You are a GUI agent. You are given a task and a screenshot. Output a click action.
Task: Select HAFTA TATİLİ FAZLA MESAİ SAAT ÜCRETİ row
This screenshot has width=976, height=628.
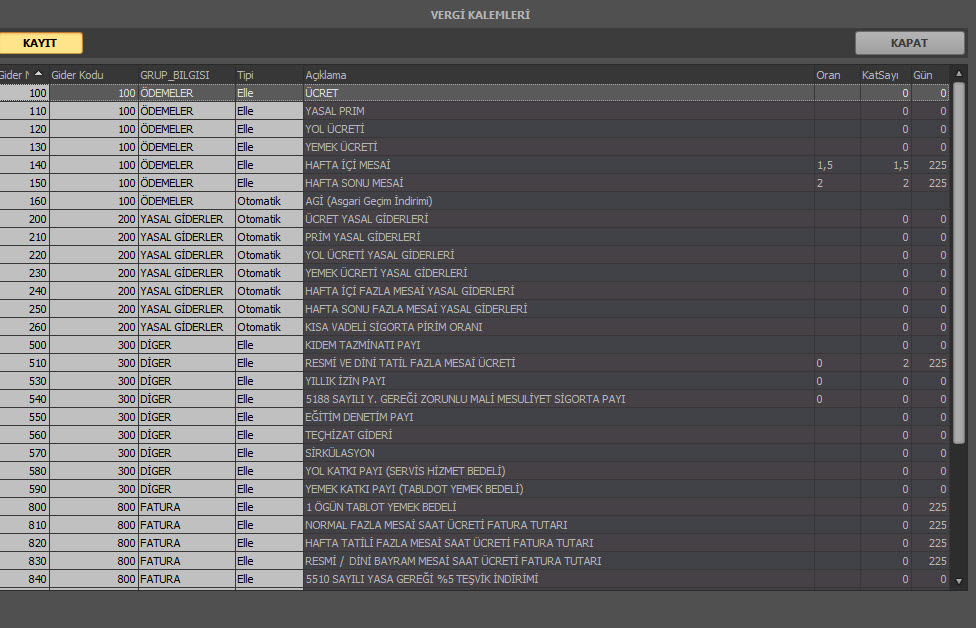click(x=558, y=544)
